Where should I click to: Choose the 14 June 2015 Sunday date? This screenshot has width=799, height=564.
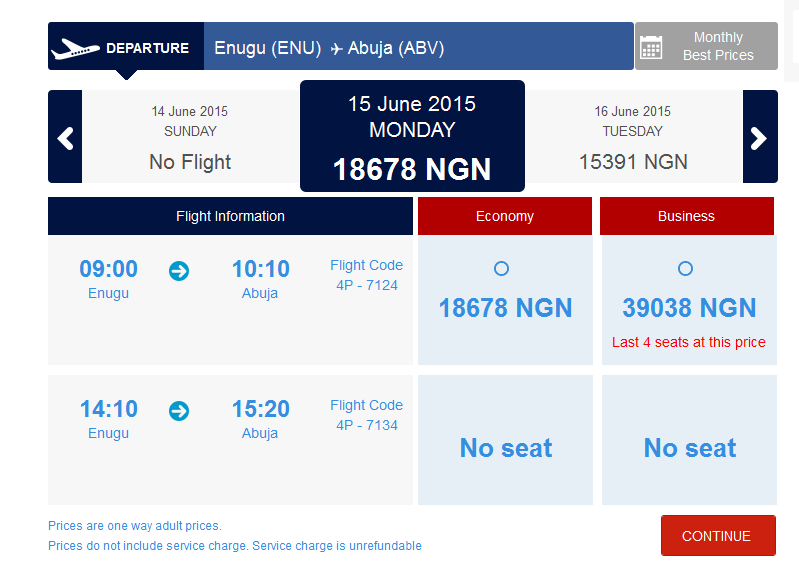click(191, 137)
